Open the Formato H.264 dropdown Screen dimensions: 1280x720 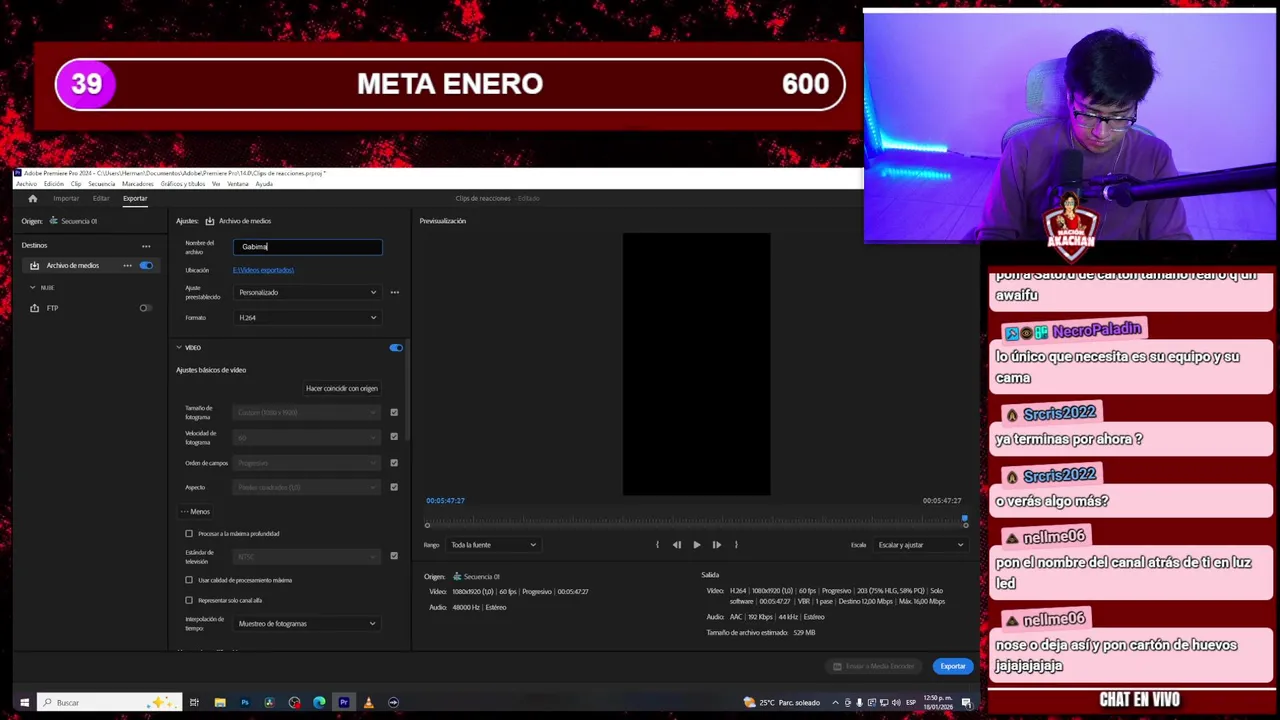point(307,317)
